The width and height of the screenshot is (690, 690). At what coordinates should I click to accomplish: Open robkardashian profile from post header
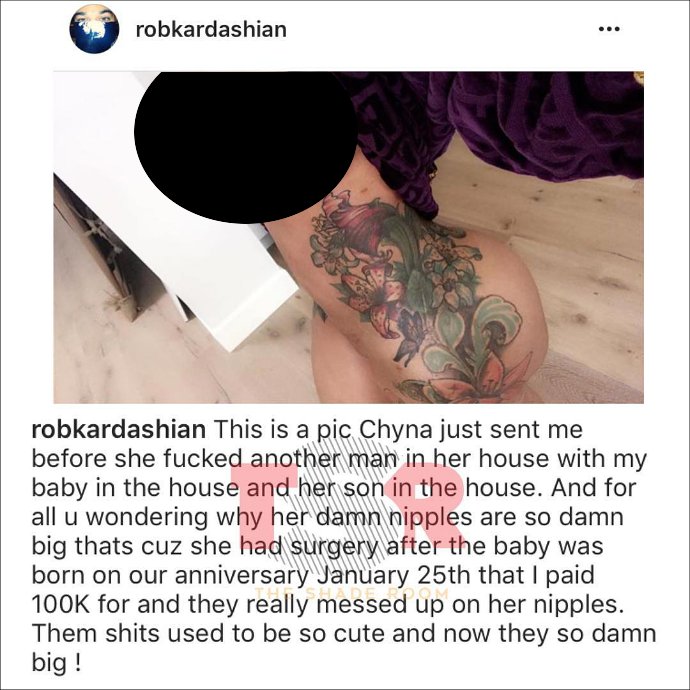[x=211, y=29]
